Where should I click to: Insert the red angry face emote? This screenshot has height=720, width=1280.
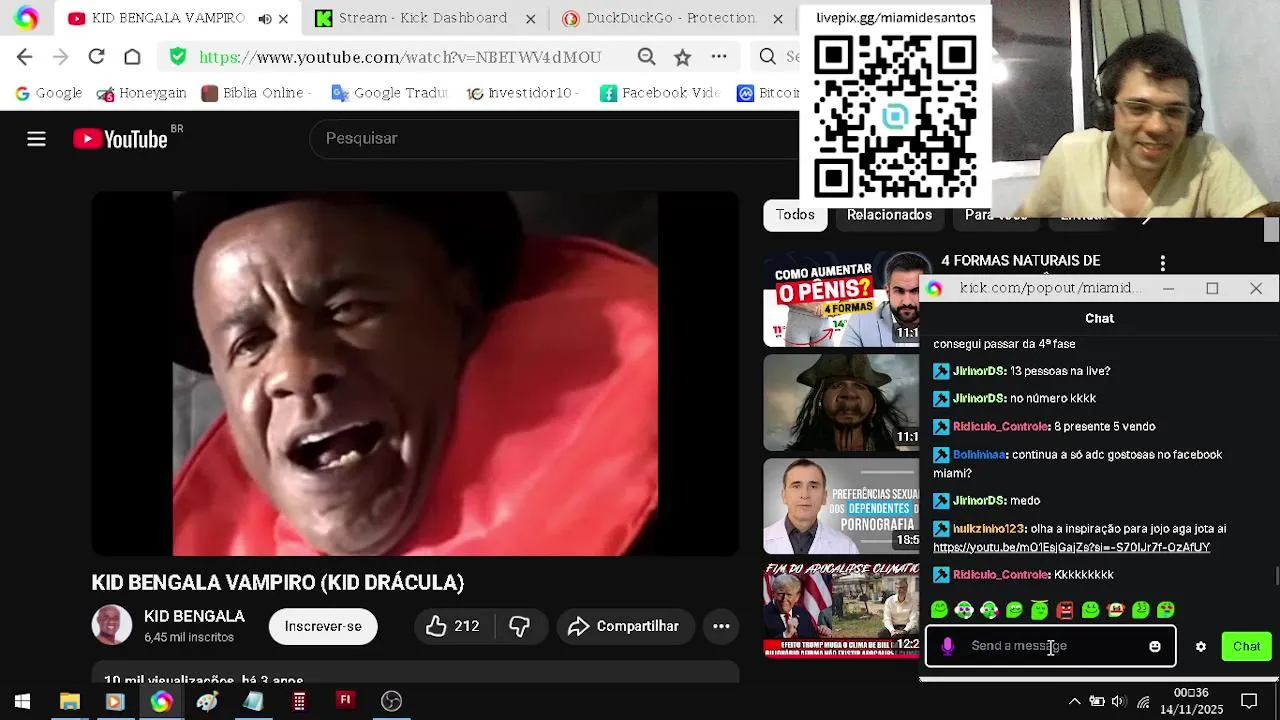tap(1065, 610)
